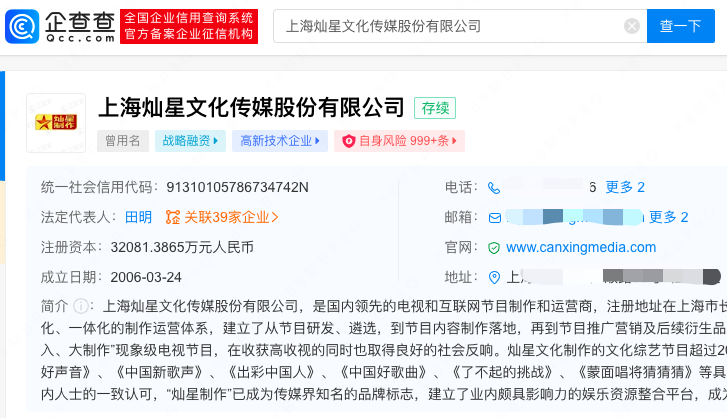Select credit code 91310105786734742N
727x418 pixels.
coord(237,187)
